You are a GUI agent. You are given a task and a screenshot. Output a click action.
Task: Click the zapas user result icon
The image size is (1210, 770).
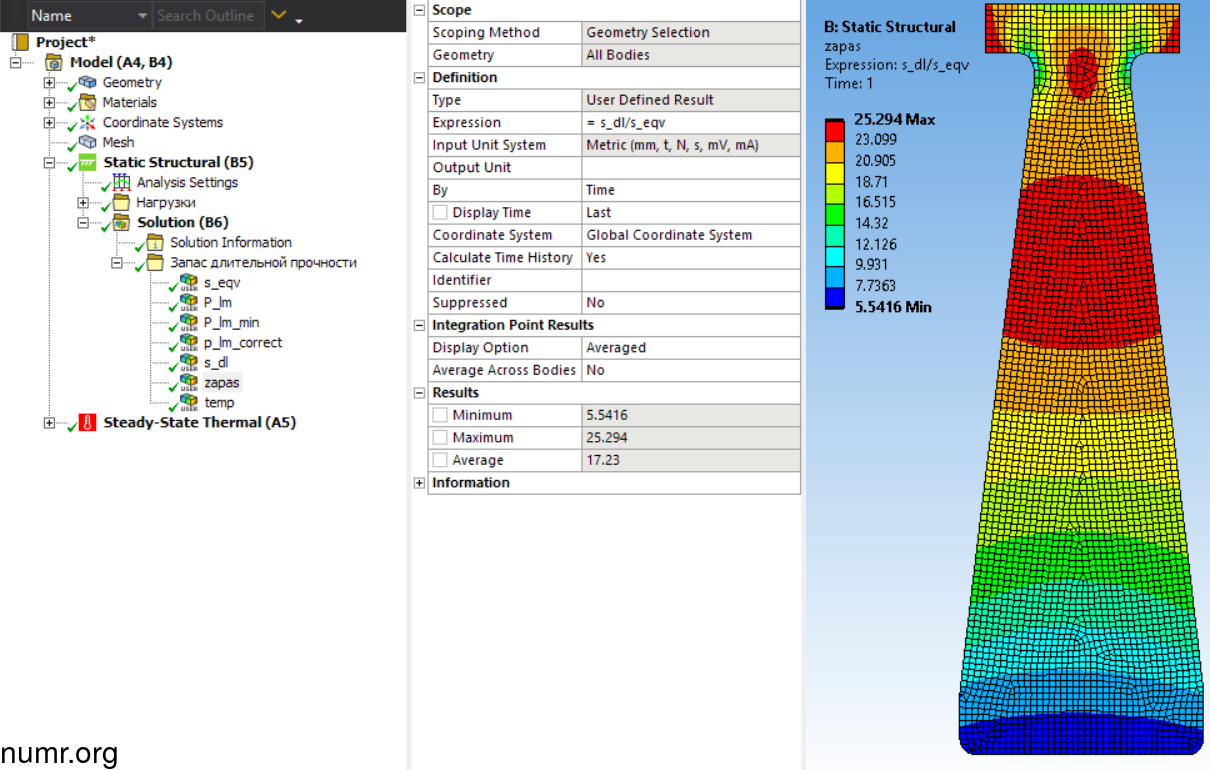(188, 383)
